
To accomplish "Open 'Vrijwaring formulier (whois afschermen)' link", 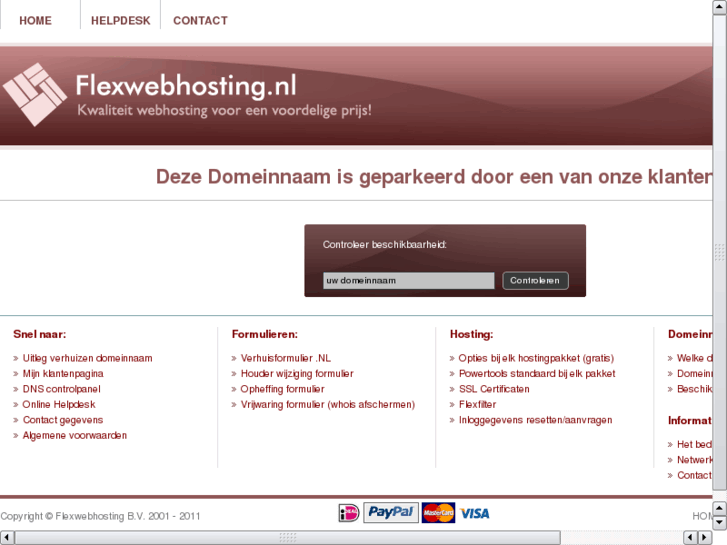I will 328,404.
